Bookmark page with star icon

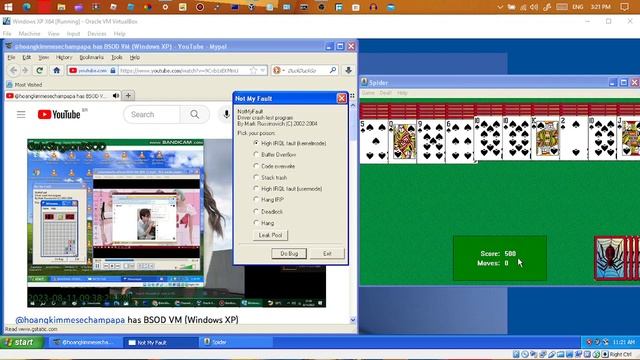(253, 70)
